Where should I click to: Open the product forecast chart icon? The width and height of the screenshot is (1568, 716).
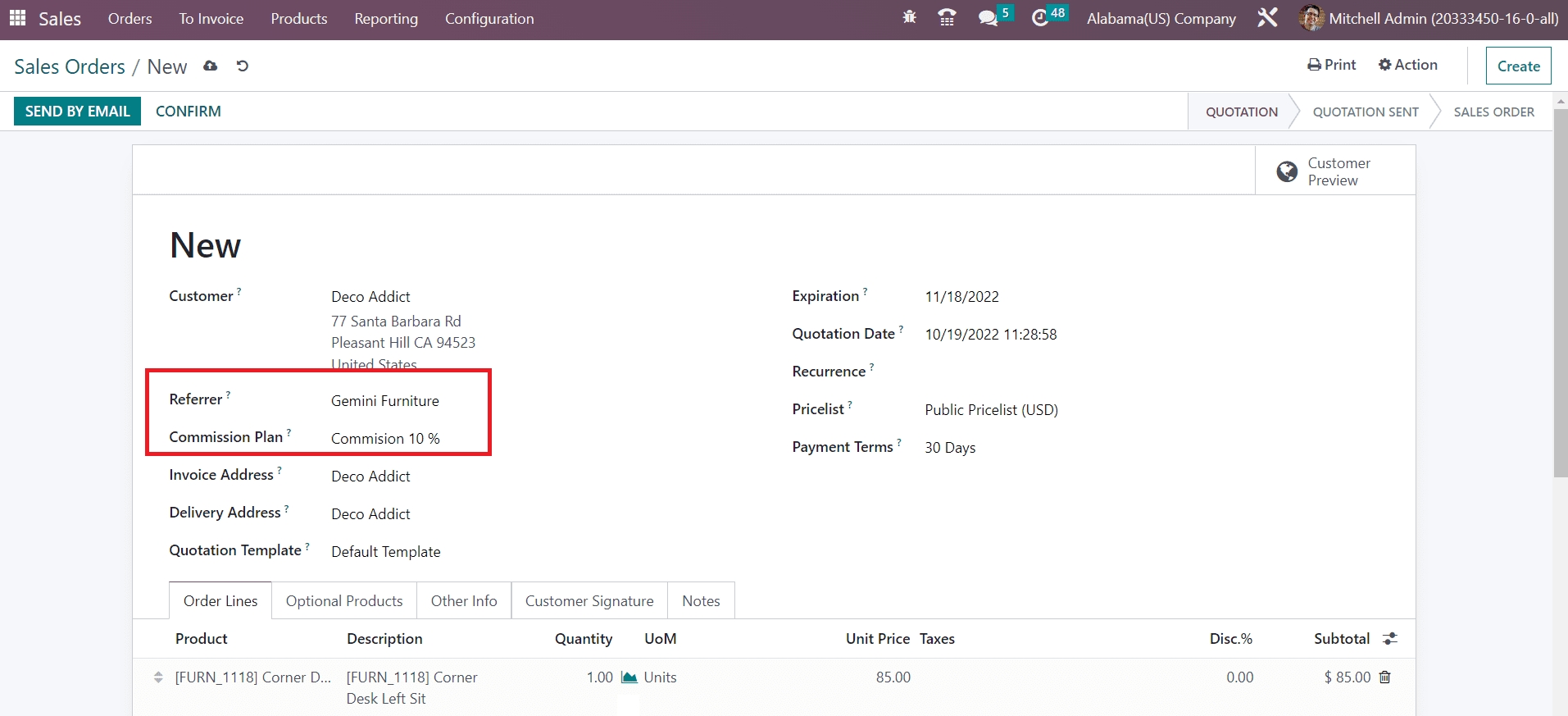(629, 677)
